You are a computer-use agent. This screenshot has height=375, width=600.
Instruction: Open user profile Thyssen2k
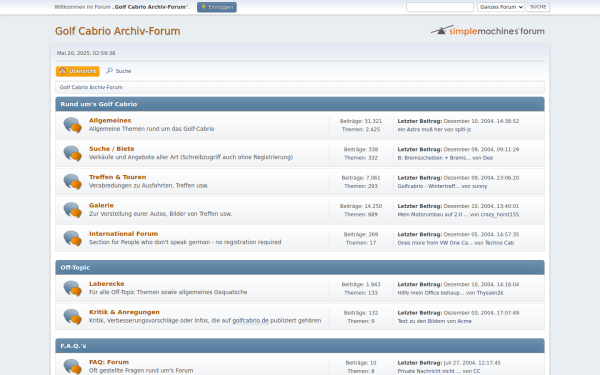pyautogui.click(x=490, y=293)
